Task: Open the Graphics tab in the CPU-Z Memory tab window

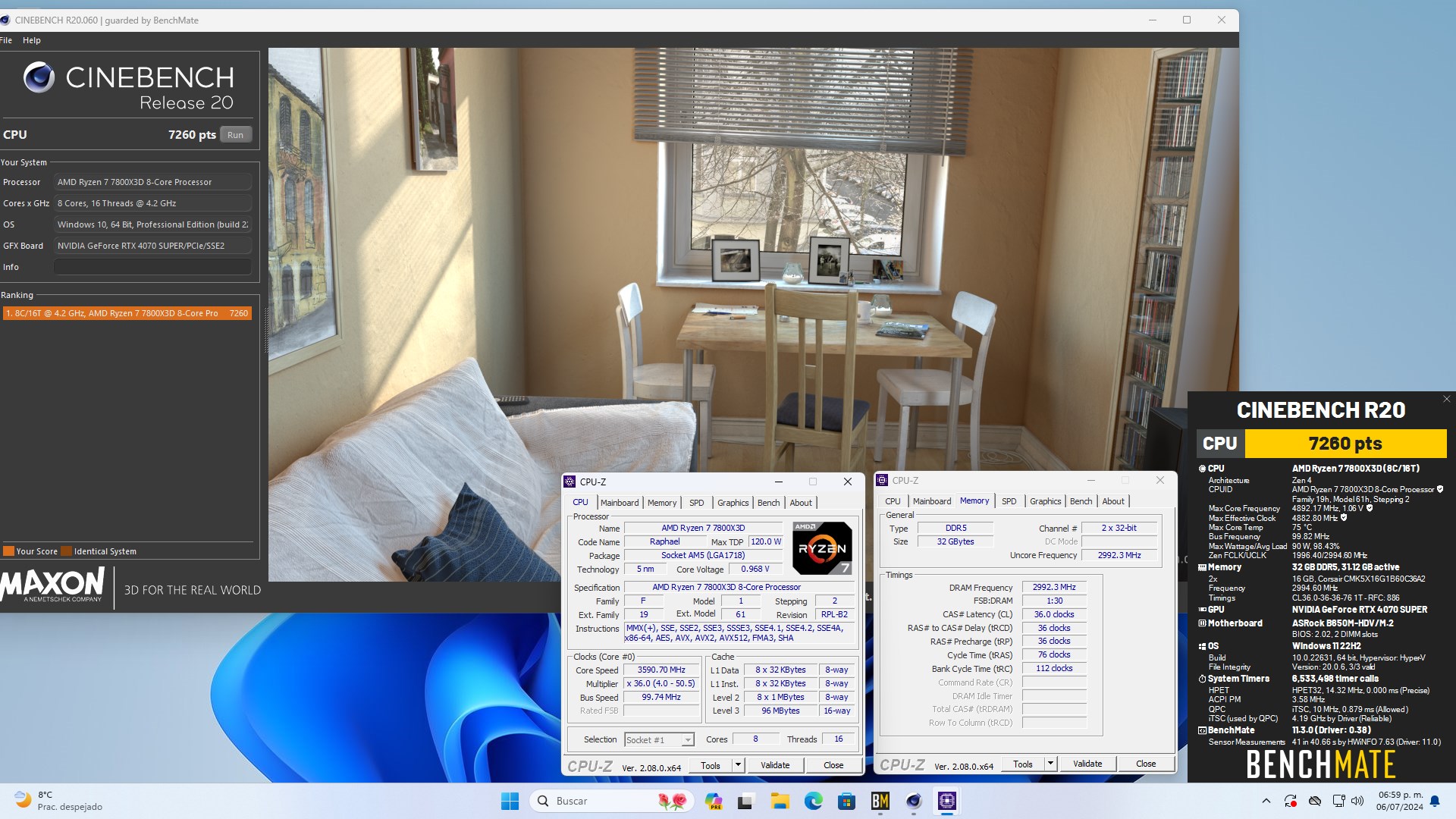Action: point(1045,501)
